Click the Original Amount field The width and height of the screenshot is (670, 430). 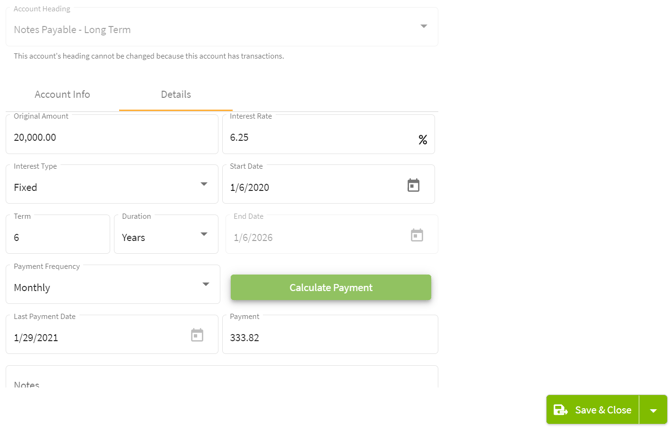coord(110,137)
